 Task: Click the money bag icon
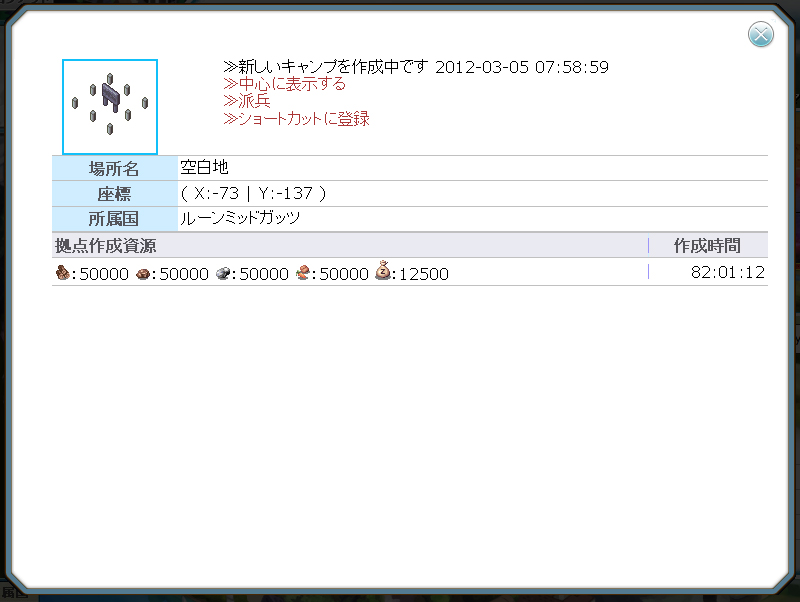point(383,270)
